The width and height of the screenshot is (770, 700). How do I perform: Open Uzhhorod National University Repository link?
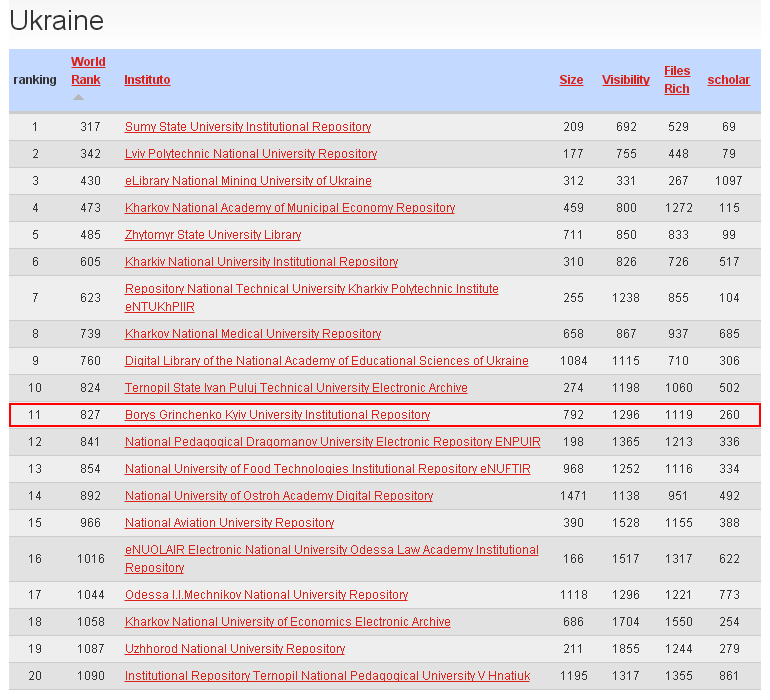pos(235,649)
